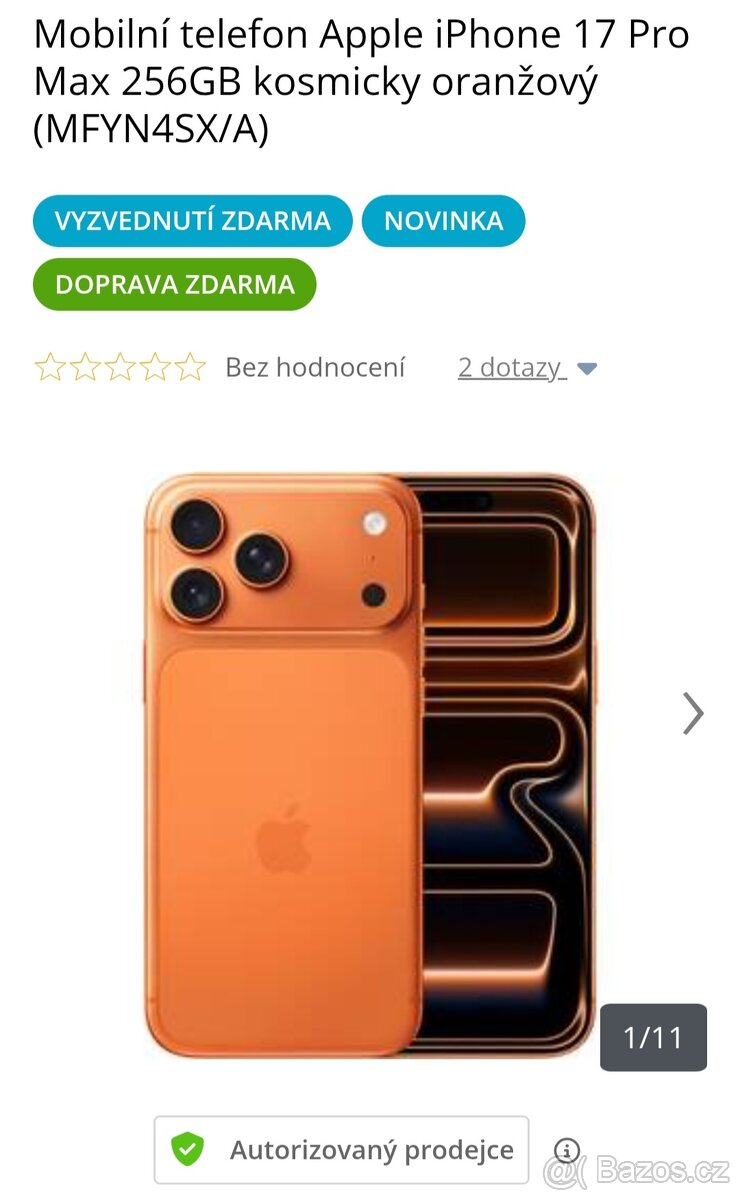
Task: Click the green shield checkmark icon
Action: tap(187, 1150)
